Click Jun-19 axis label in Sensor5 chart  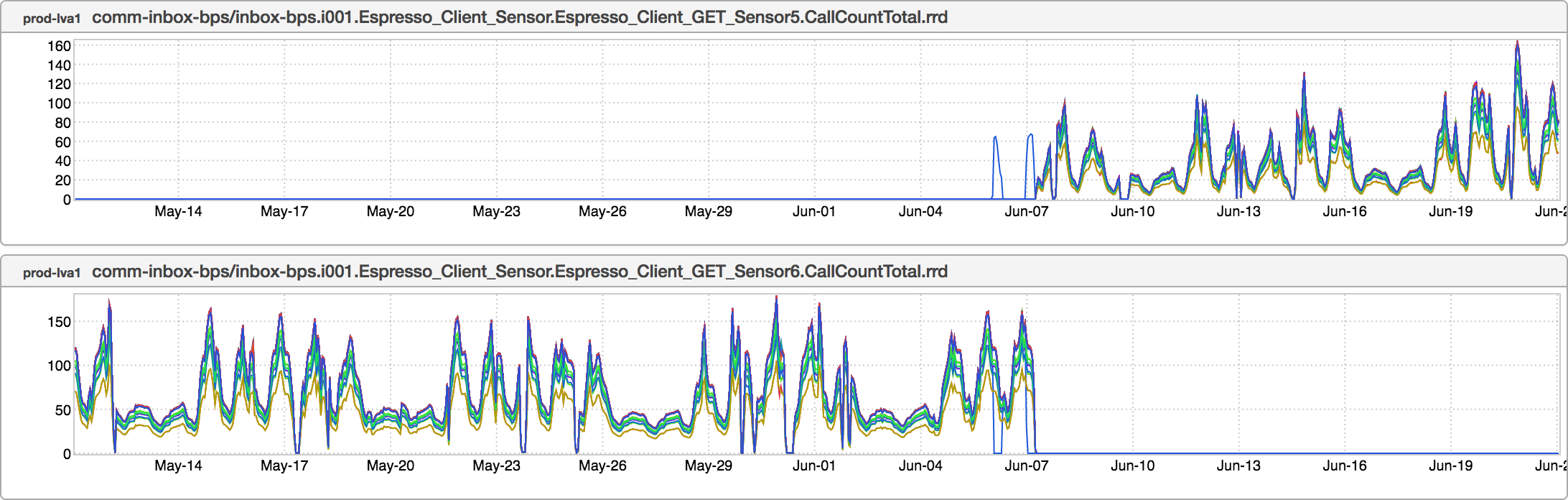click(x=1450, y=211)
